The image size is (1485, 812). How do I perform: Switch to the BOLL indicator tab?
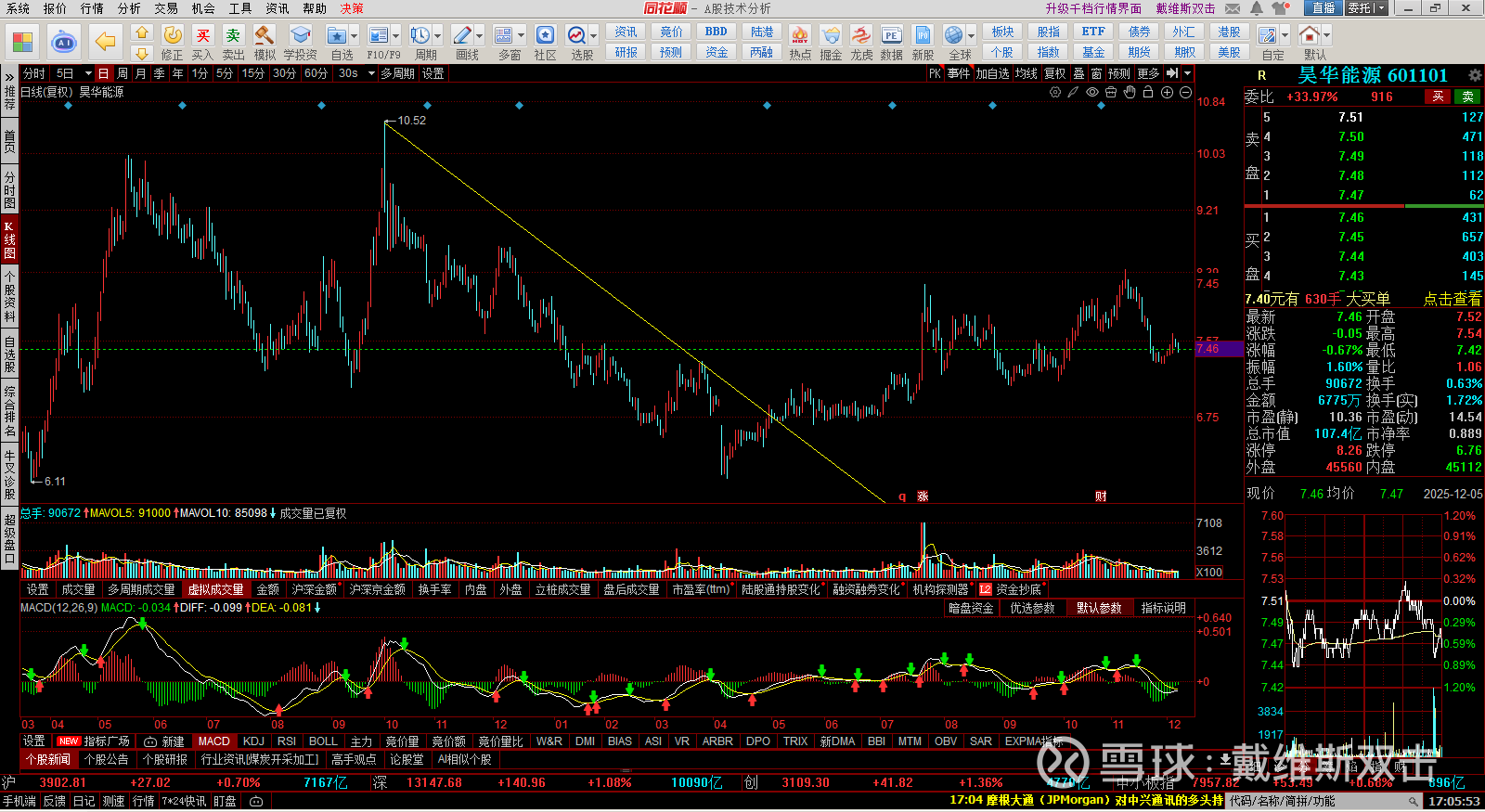click(323, 741)
